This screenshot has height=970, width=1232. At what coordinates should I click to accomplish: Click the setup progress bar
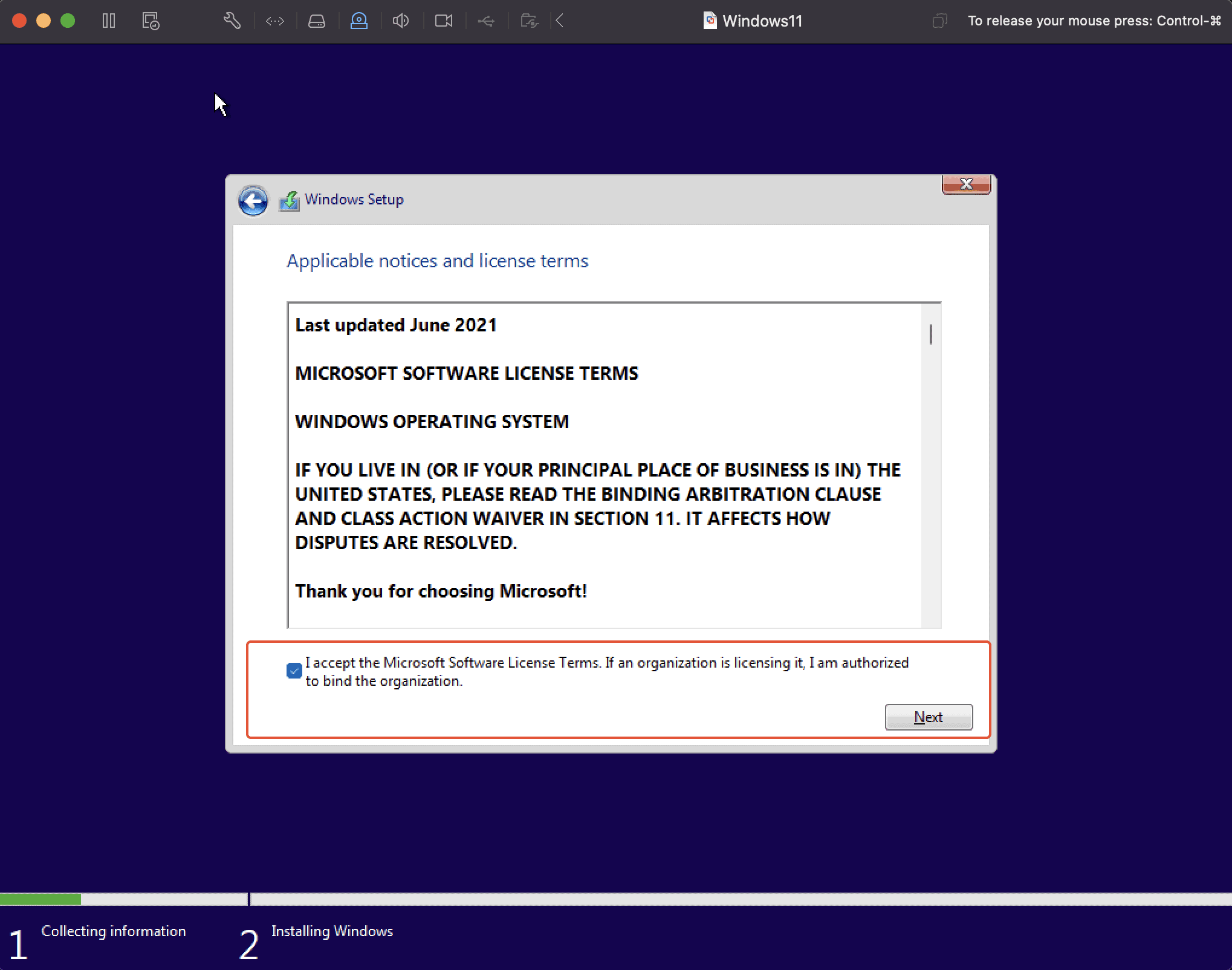pos(616,899)
